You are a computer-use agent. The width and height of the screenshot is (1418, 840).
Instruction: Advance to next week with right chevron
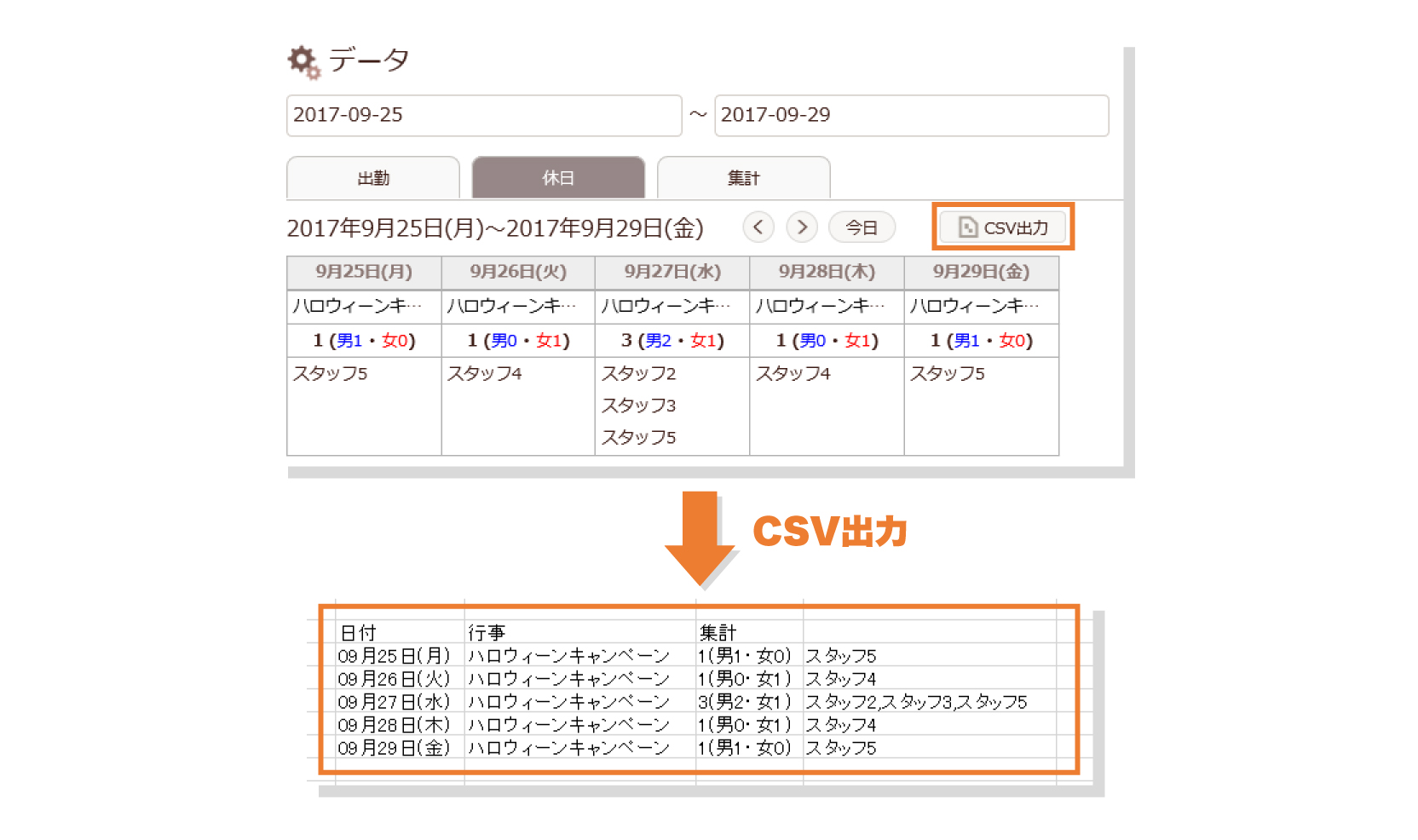point(801,227)
